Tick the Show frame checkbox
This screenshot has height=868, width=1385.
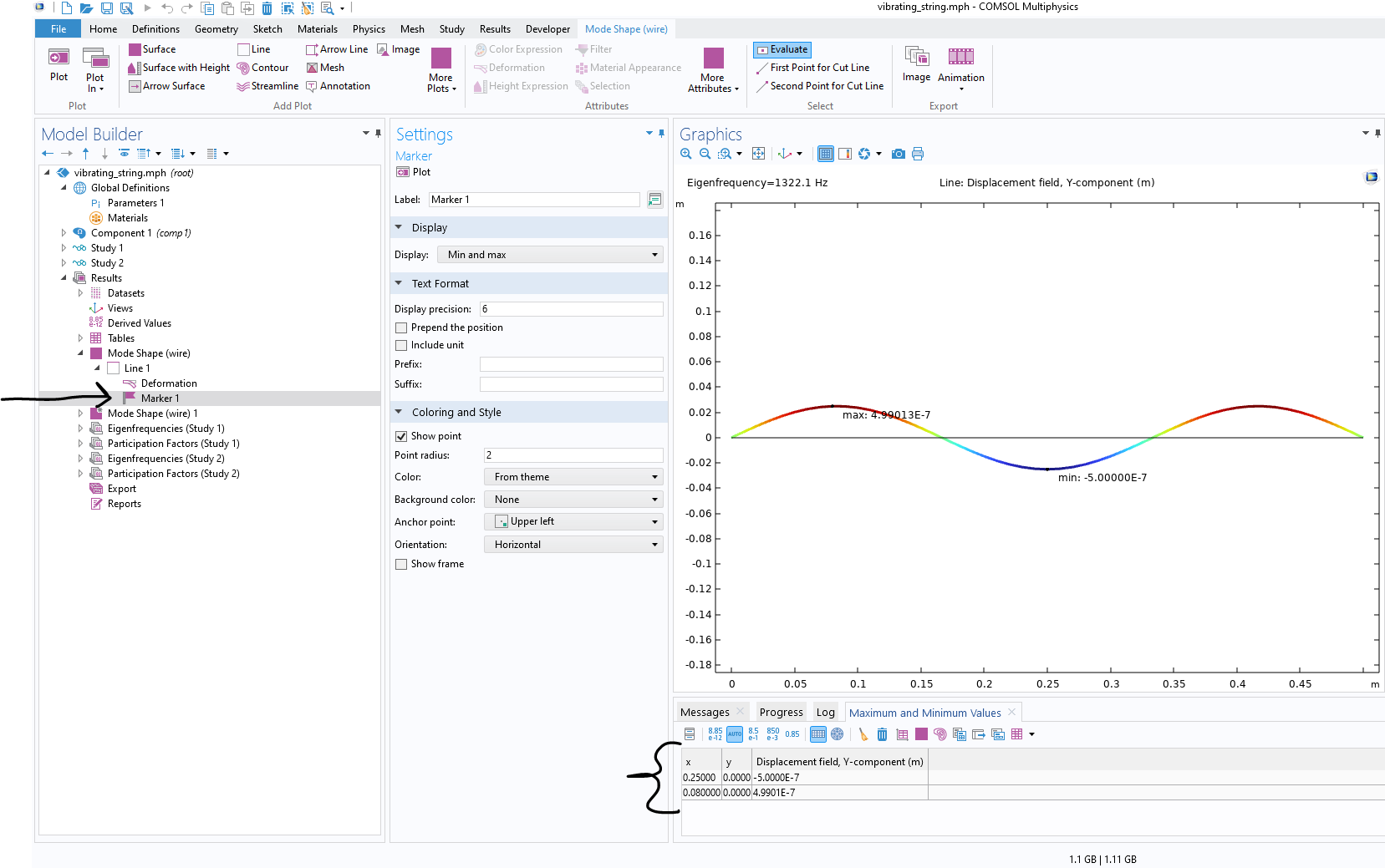(x=401, y=564)
